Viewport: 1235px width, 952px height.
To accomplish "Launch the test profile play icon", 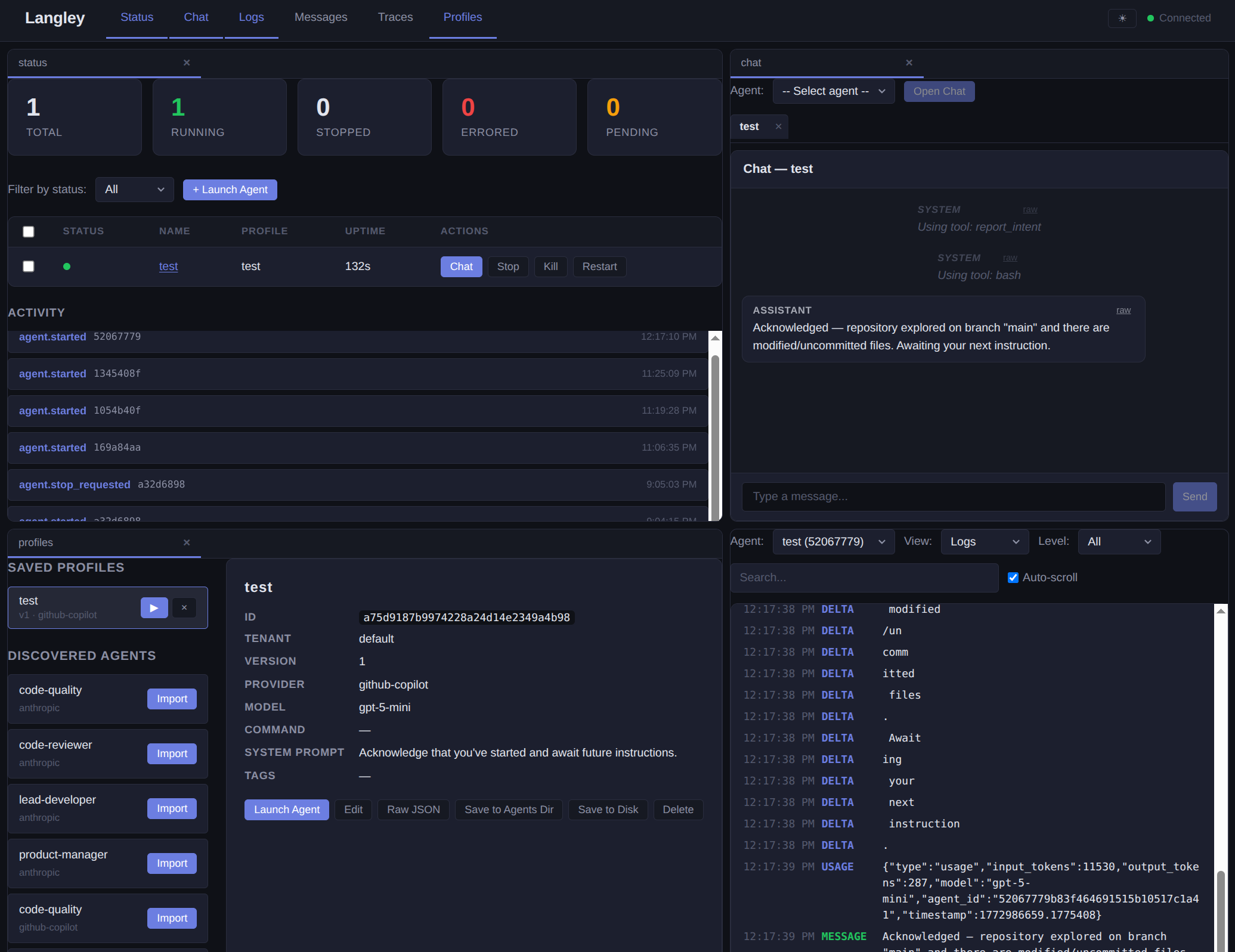I will tap(154, 607).
